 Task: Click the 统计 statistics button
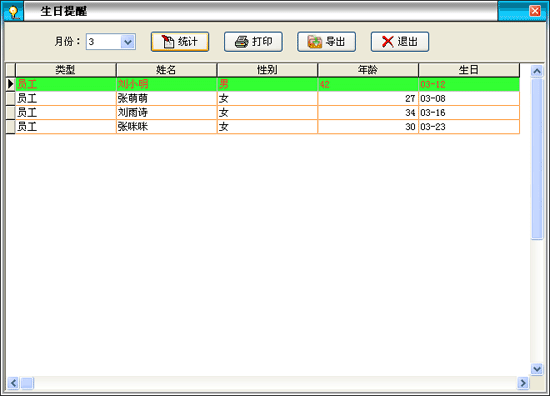pyautogui.click(x=180, y=42)
